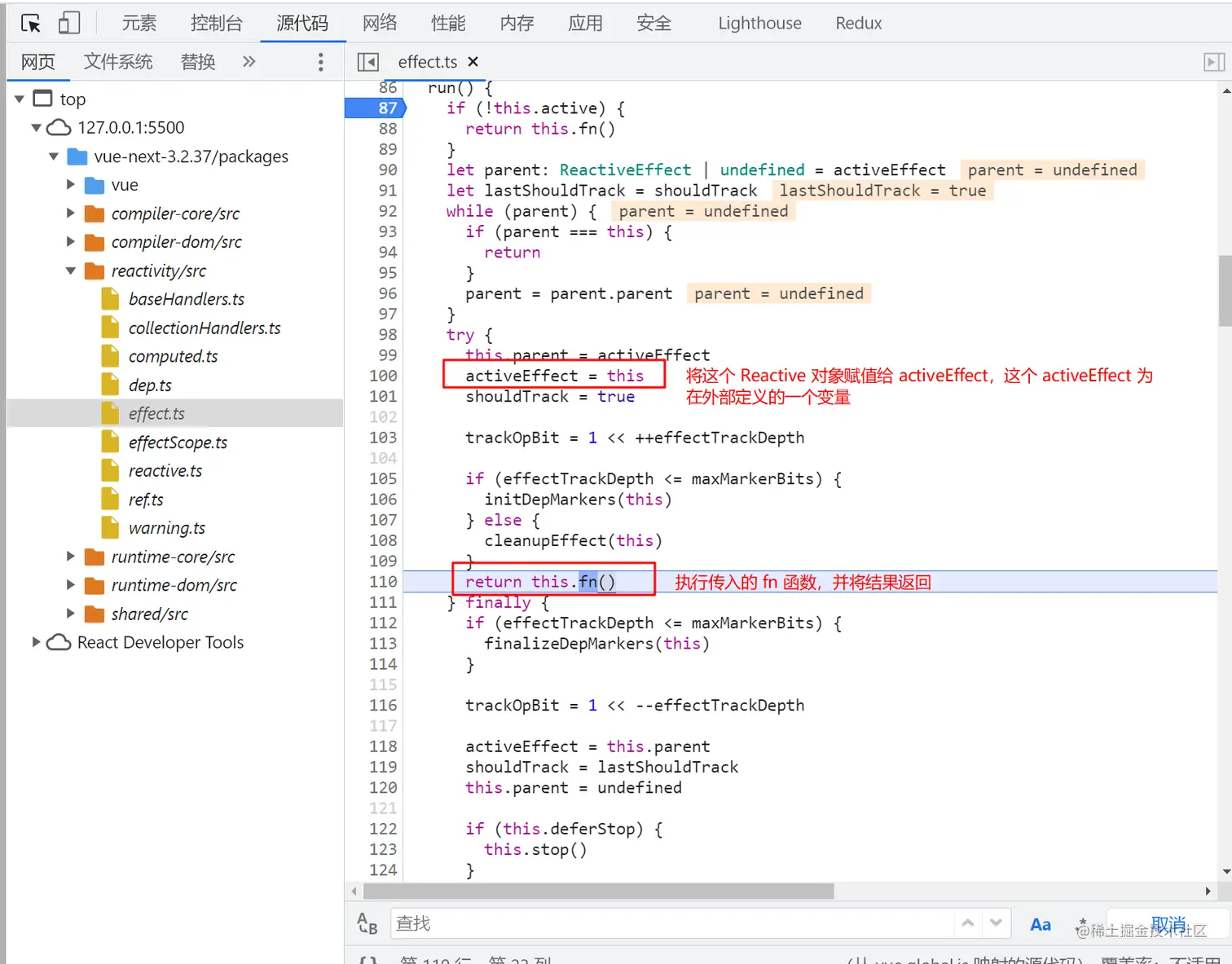Collapse the 127.0.0.1:5500 origin node
1232x964 pixels.
coord(36,127)
